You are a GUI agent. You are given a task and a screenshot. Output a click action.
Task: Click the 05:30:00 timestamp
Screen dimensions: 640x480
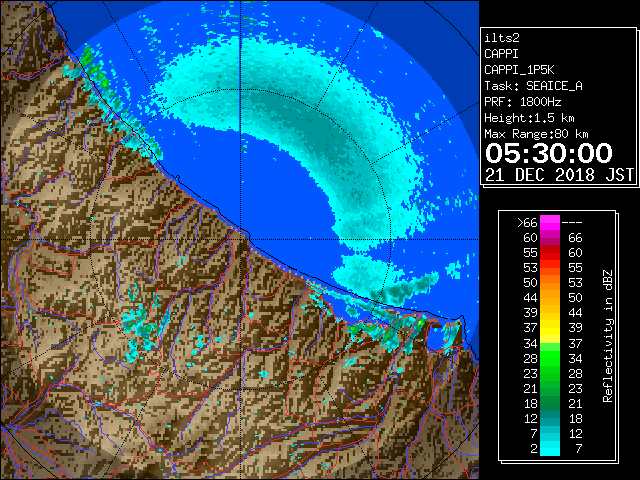click(x=549, y=153)
